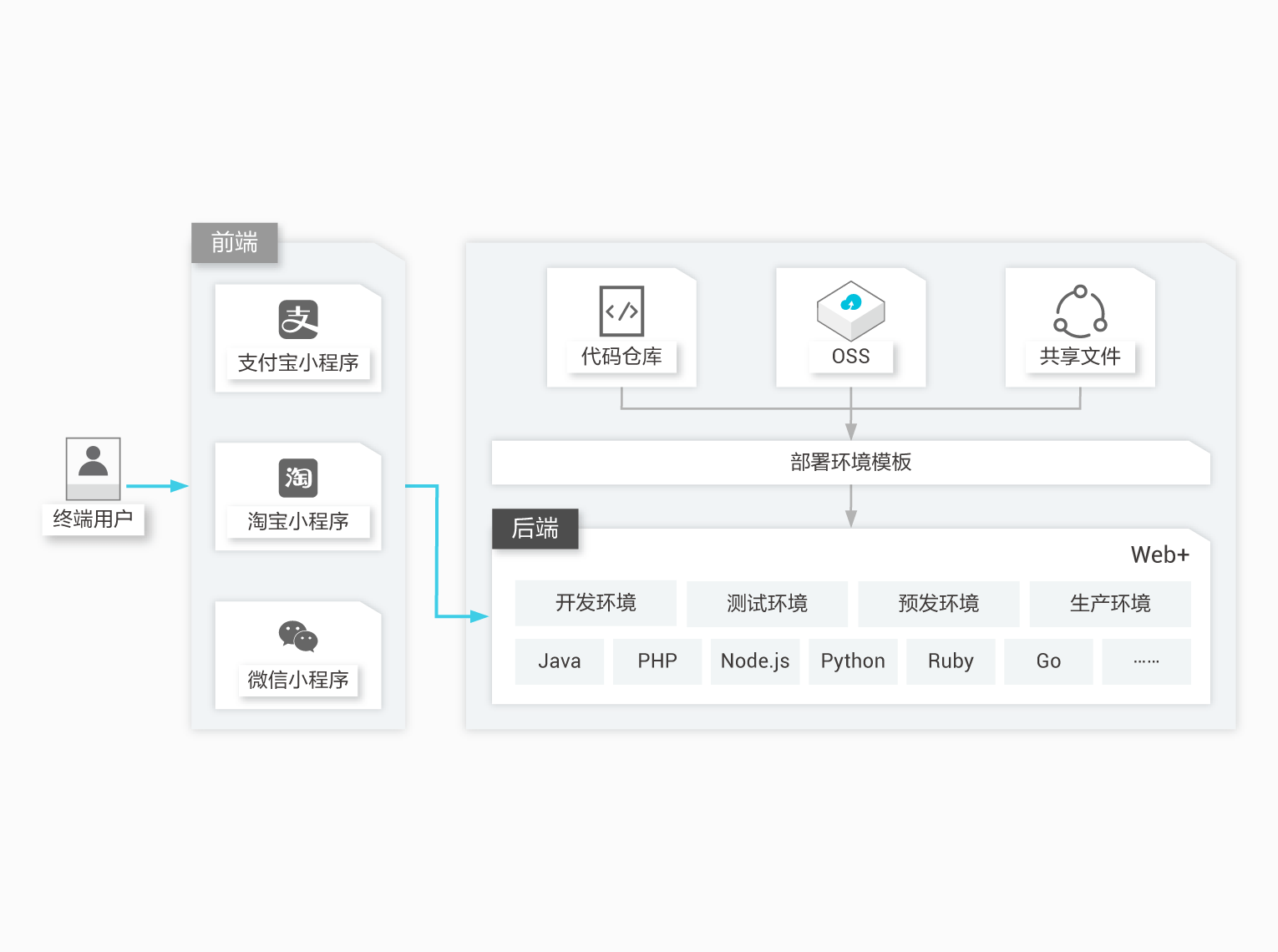Select the shared files icon
This screenshot has height=952, width=1278.
[x=1080, y=311]
